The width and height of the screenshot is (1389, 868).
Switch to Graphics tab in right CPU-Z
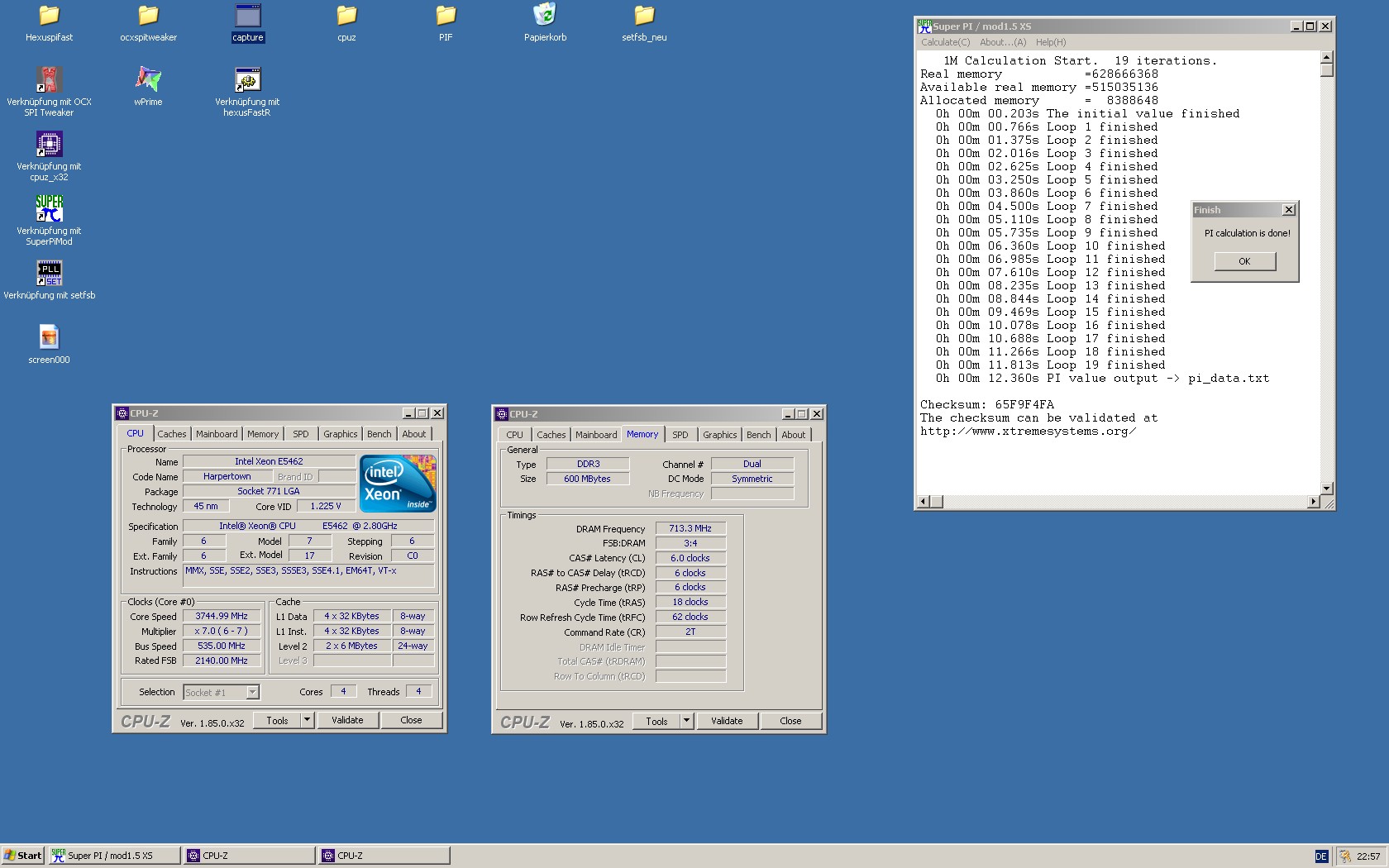click(720, 435)
